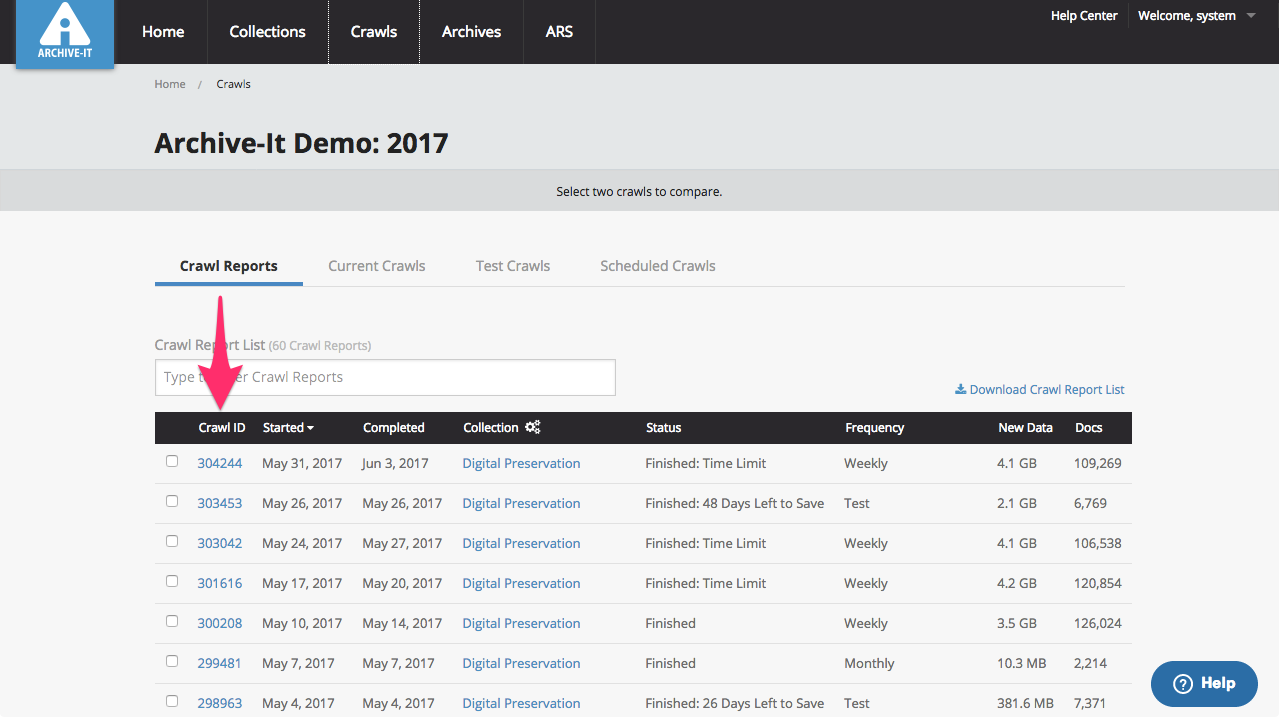Check the box for crawl 304244

coord(172,461)
